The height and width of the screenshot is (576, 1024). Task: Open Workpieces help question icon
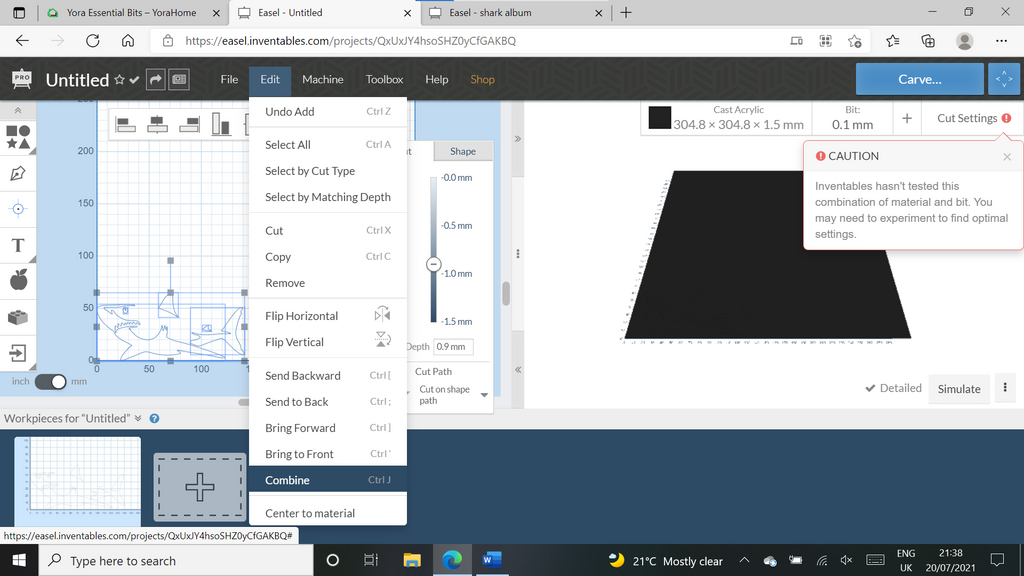click(x=154, y=419)
